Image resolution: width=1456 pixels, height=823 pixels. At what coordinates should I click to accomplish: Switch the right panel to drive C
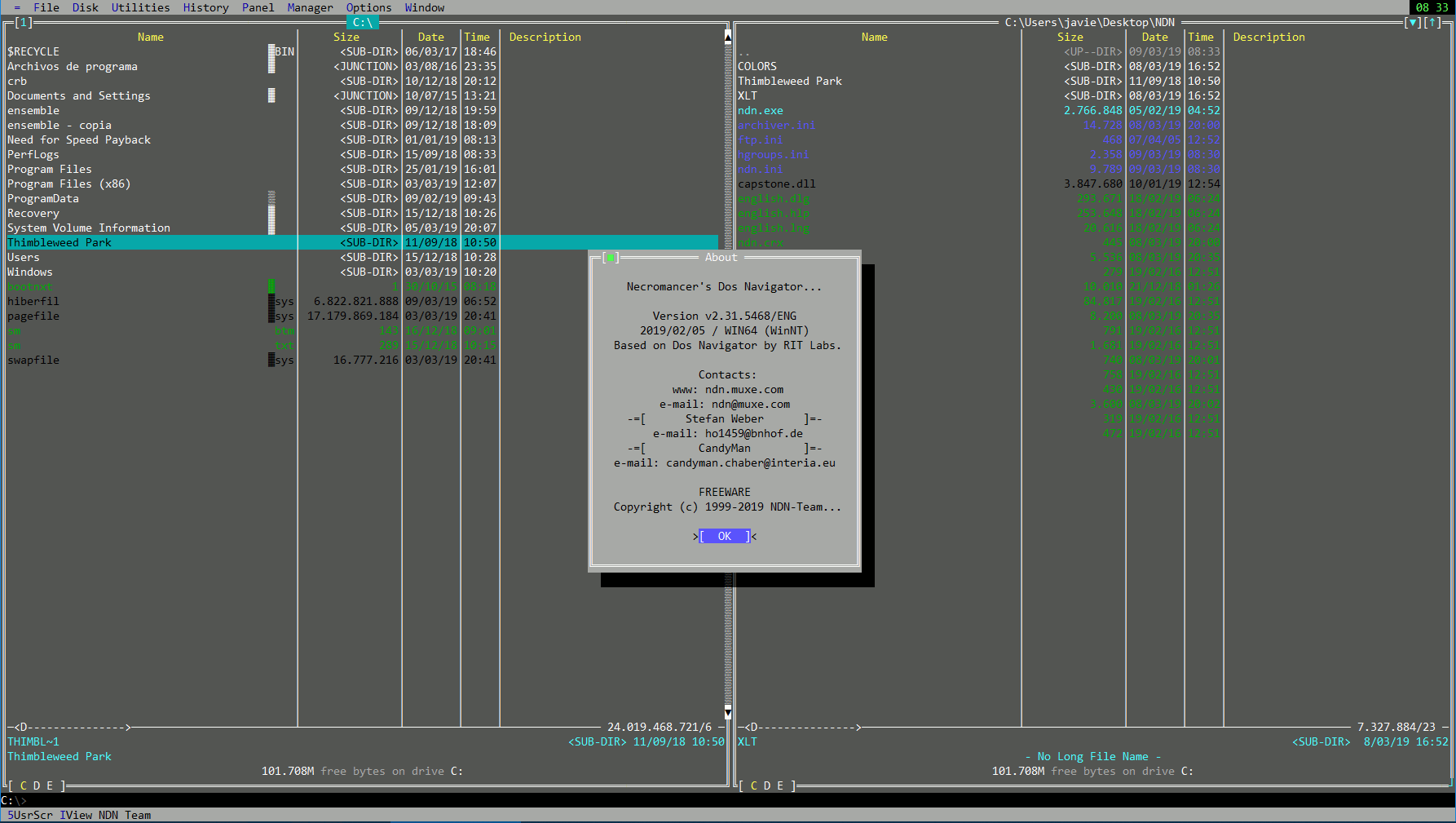[754, 785]
